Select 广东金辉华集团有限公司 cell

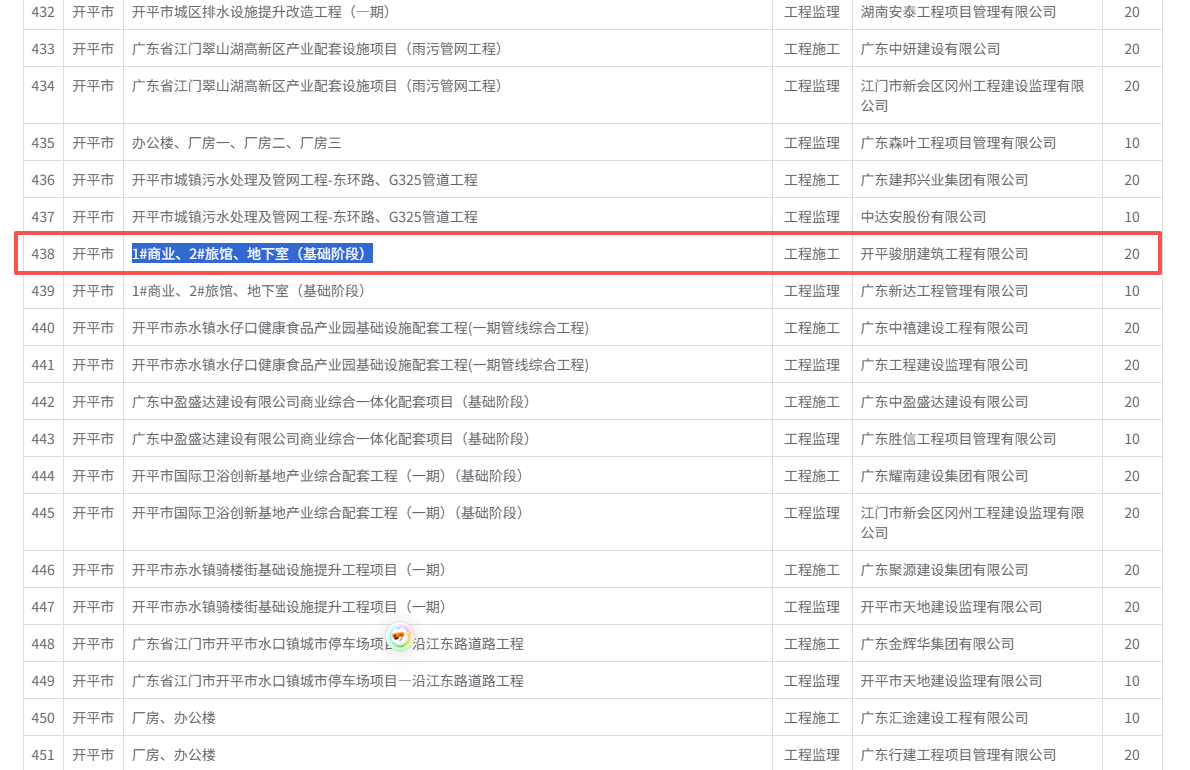[x=937, y=644]
